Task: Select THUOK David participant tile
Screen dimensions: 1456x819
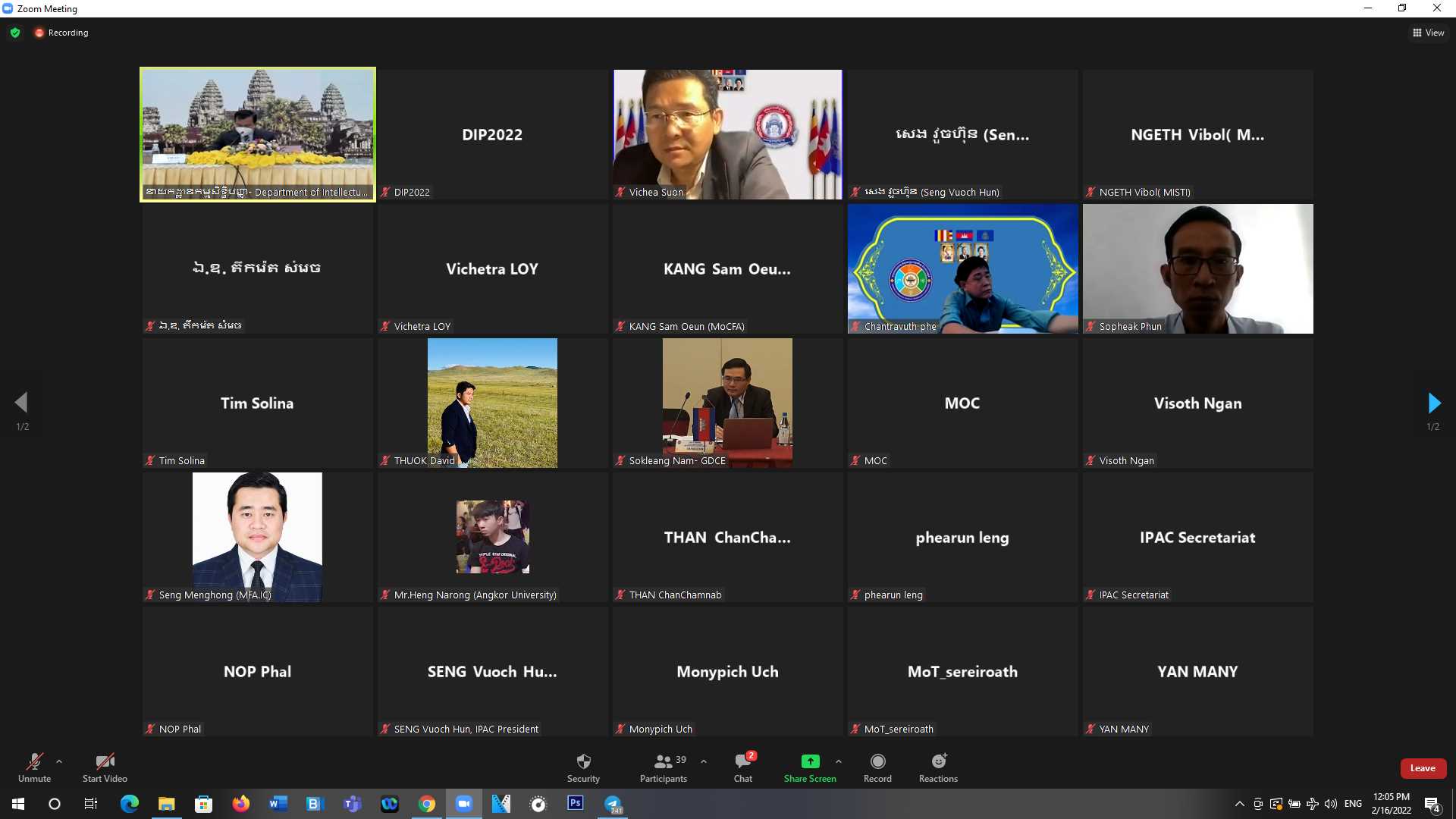Action: [492, 403]
